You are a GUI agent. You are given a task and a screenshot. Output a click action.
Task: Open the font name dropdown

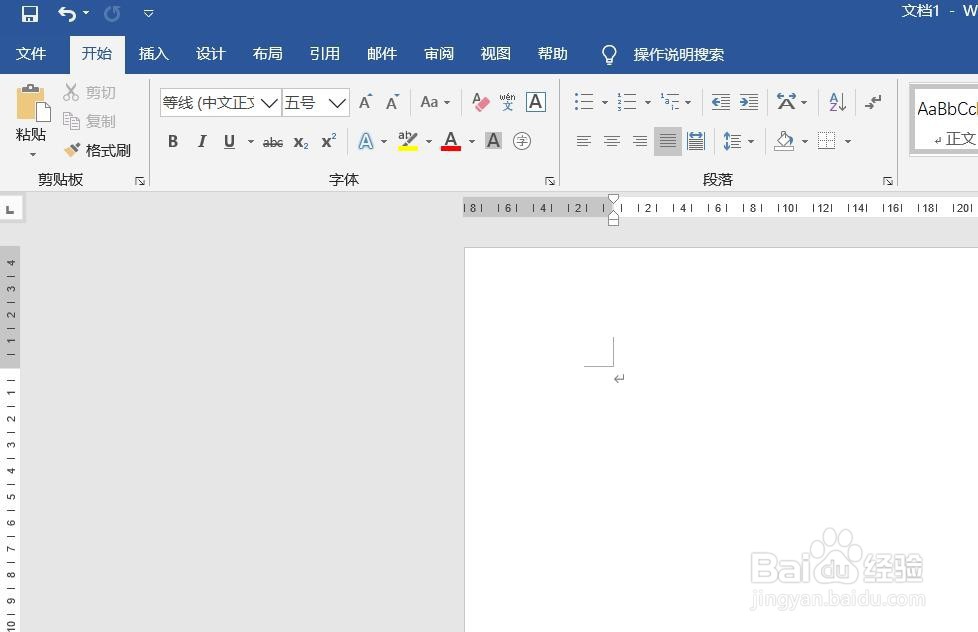268,102
